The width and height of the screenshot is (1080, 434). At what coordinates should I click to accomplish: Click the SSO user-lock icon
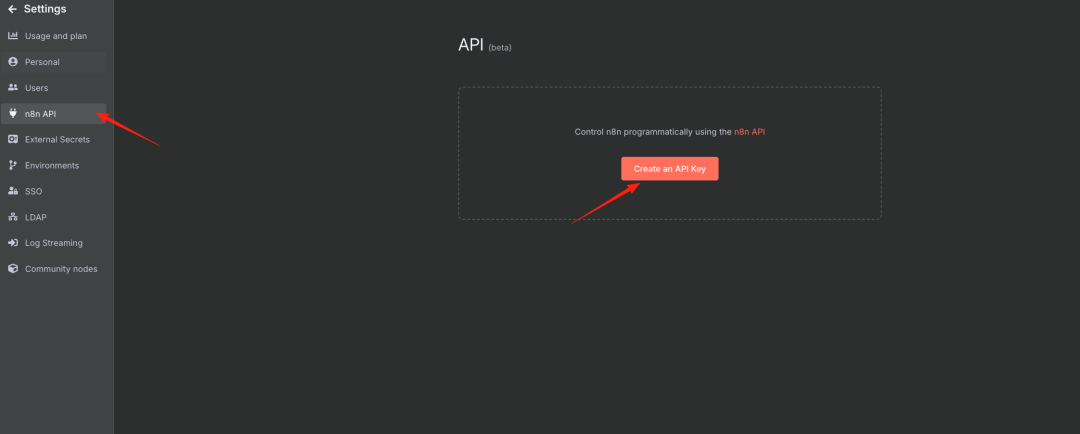[12, 191]
